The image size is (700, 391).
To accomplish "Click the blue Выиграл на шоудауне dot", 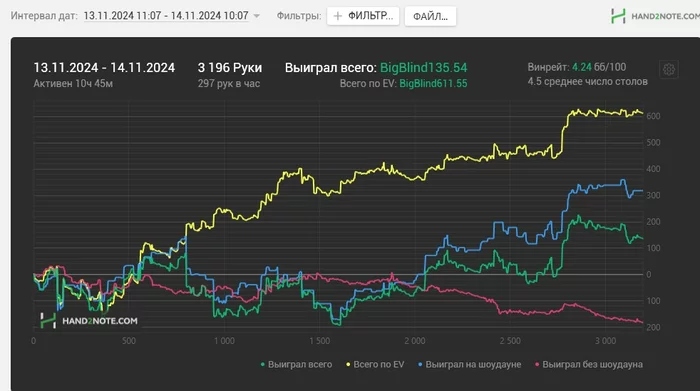I will point(420,365).
